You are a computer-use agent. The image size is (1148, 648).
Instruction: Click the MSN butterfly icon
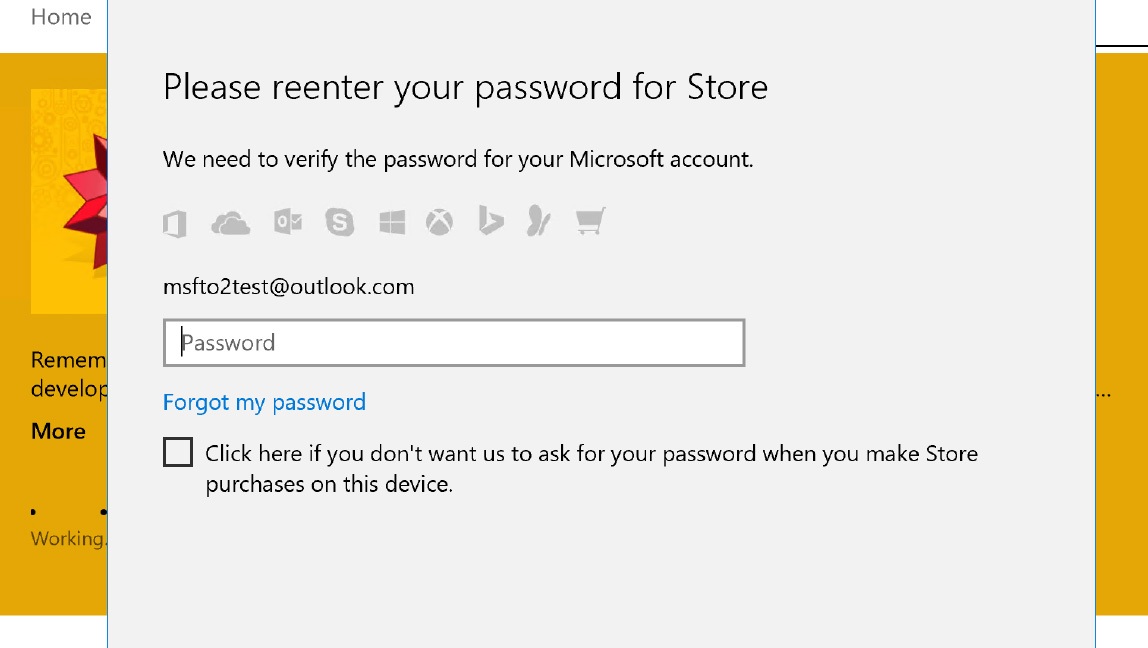[538, 220]
